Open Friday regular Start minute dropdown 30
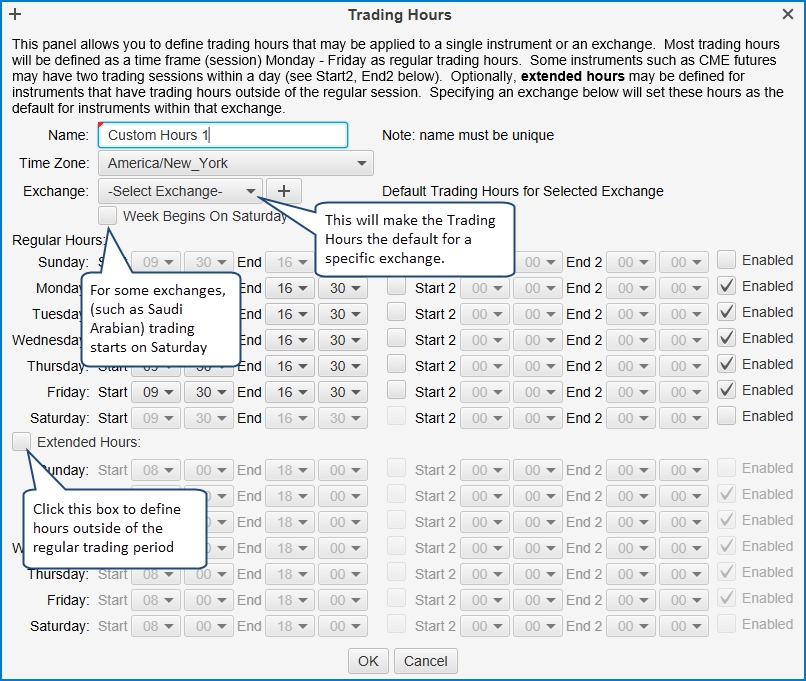The height and width of the screenshot is (681, 806). (x=209, y=392)
